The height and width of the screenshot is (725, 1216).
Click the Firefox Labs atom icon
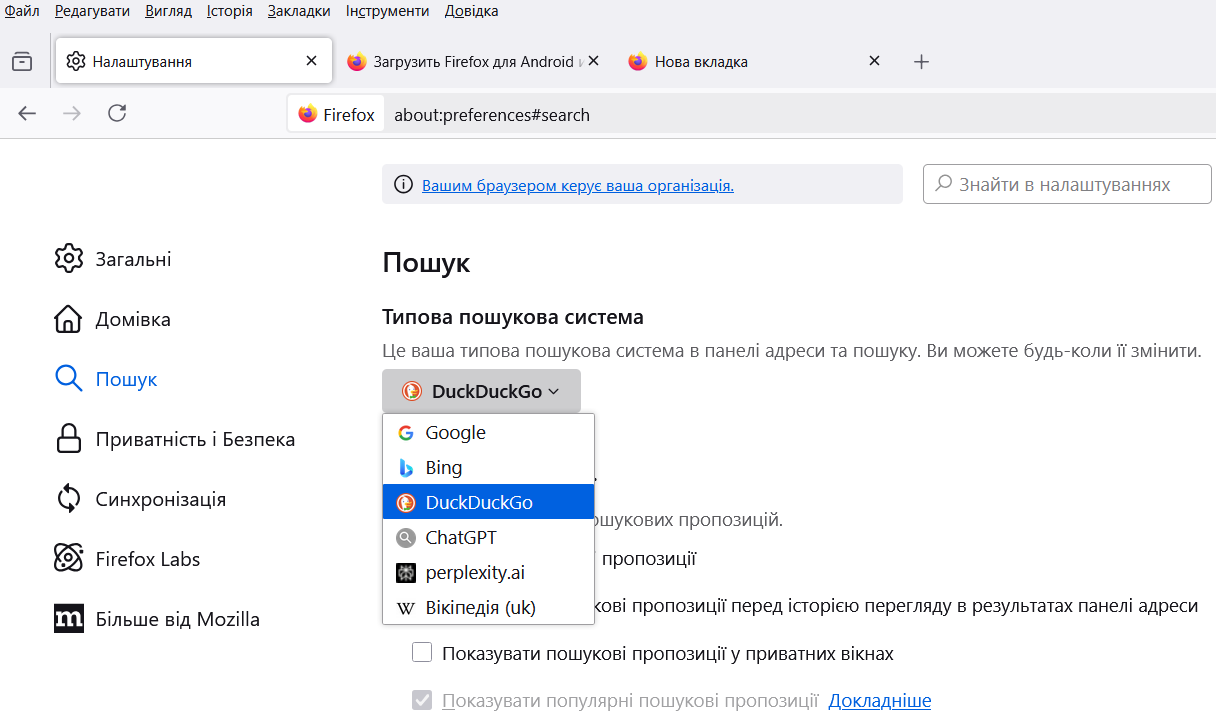click(x=68, y=559)
